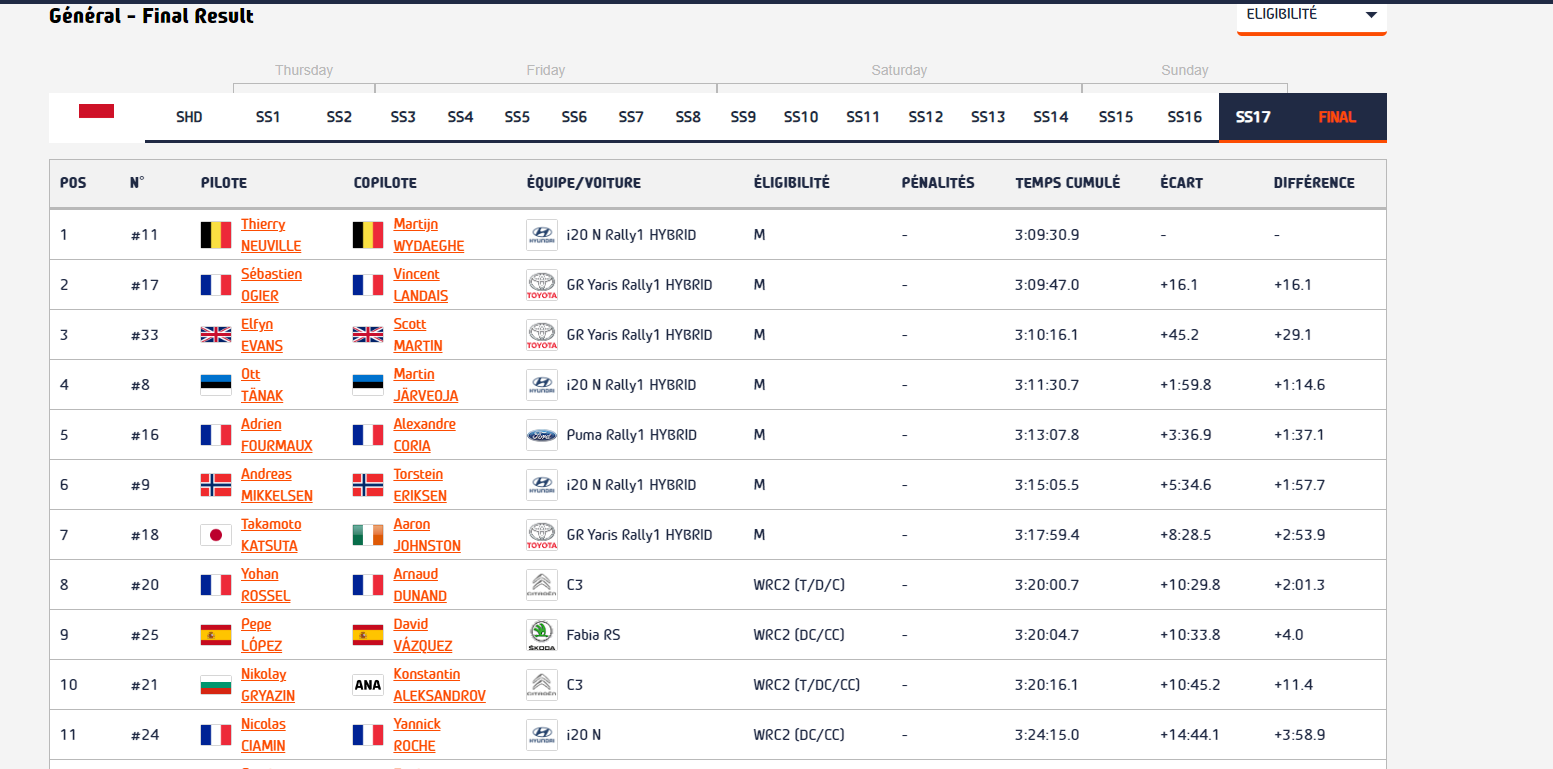
Task: Open Takamoto Katsuta's driver link
Action: [x=271, y=535]
